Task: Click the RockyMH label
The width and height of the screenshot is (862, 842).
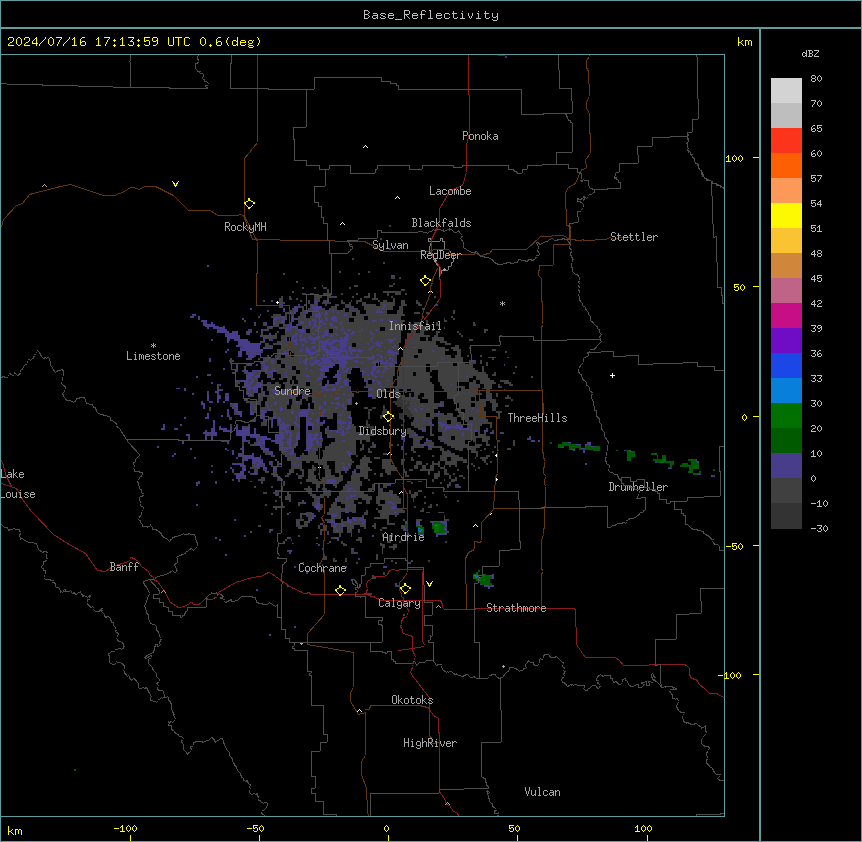Action: click(245, 227)
